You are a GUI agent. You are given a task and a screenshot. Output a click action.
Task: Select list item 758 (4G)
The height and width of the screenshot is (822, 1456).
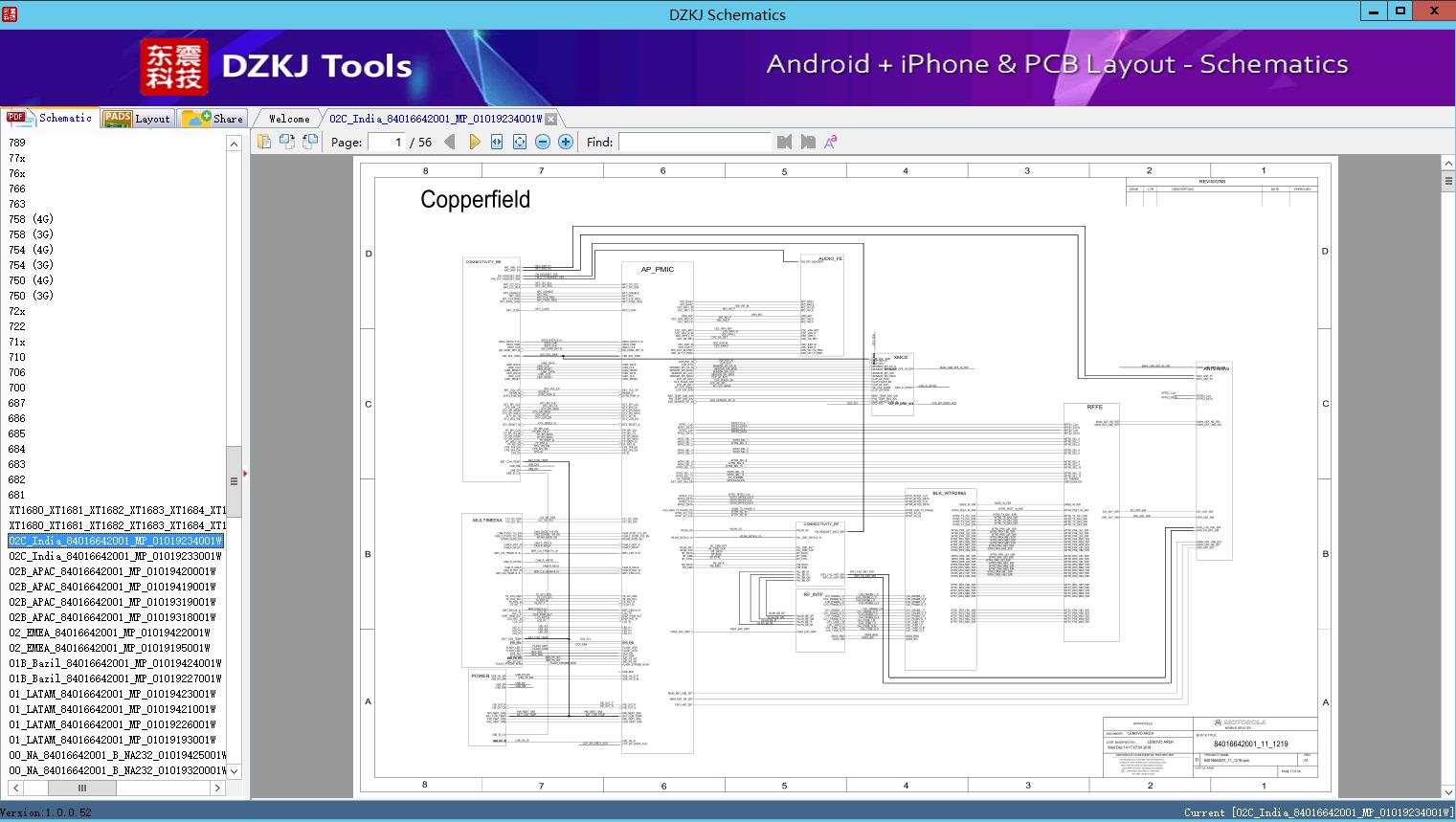[31, 219]
